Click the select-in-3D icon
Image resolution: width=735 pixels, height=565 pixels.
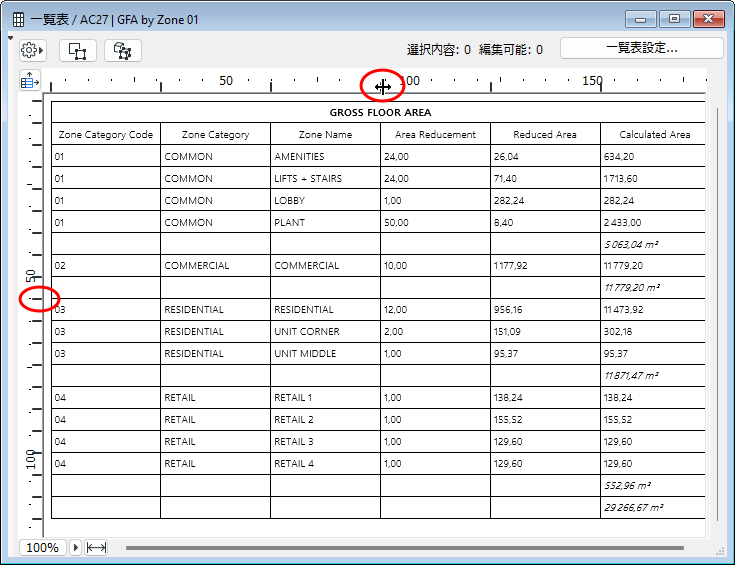[x=122, y=50]
